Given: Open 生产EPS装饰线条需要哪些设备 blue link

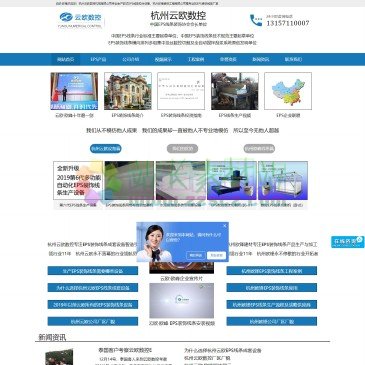Looking at the screenshot, I should tap(93, 271).
